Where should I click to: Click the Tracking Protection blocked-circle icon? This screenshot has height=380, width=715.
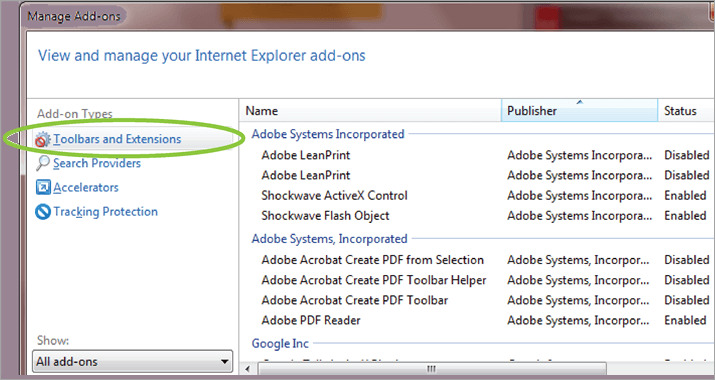pyautogui.click(x=43, y=212)
